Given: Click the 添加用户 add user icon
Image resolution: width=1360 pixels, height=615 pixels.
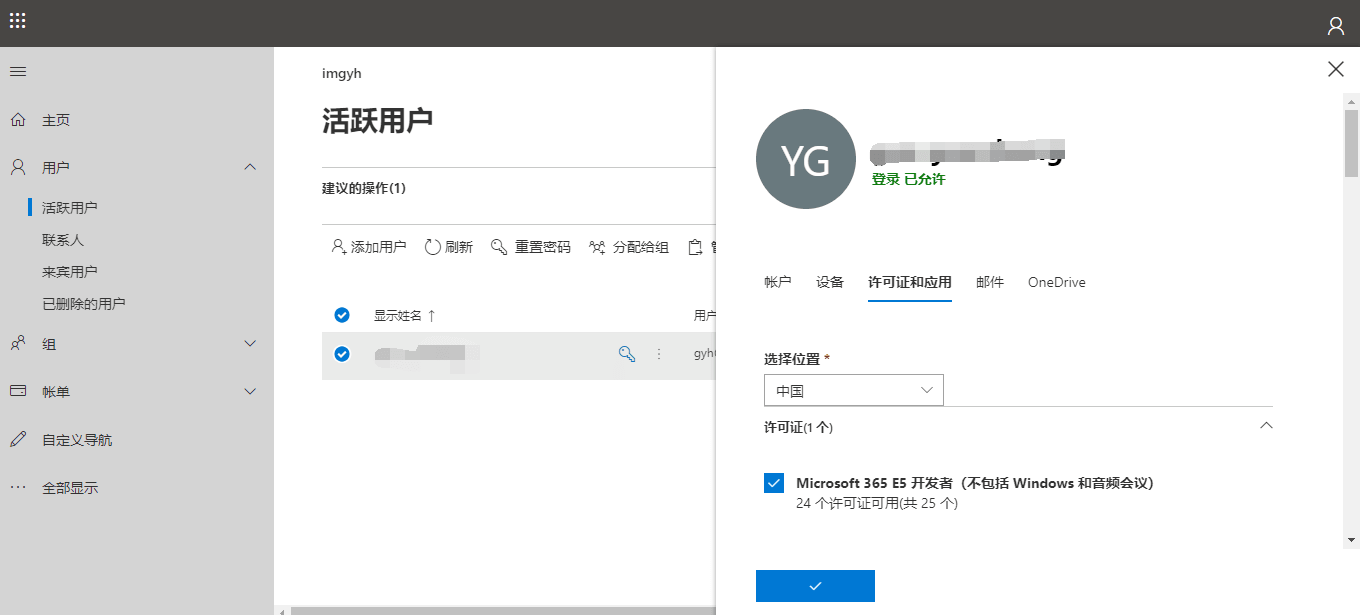Looking at the screenshot, I should coord(339,246).
